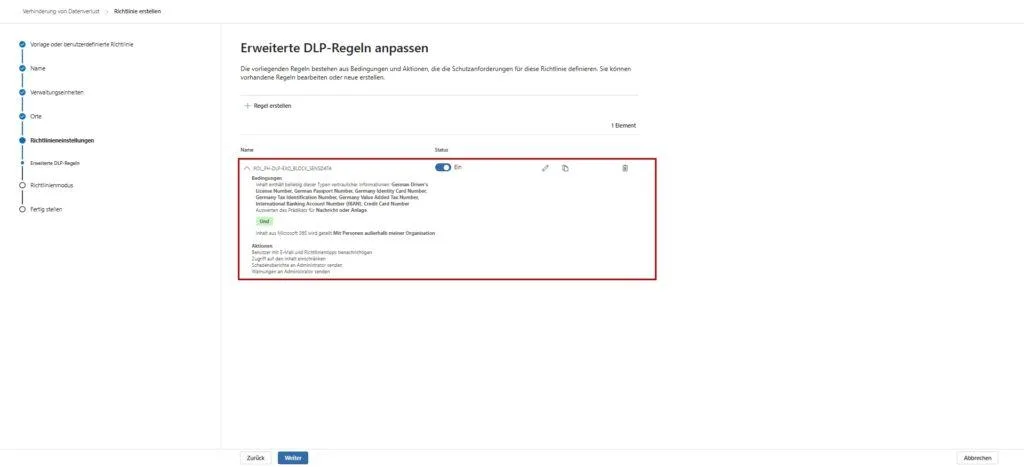Click the completed icon for Vorlage step
The width and height of the screenshot is (1024, 467).
pos(22,44)
